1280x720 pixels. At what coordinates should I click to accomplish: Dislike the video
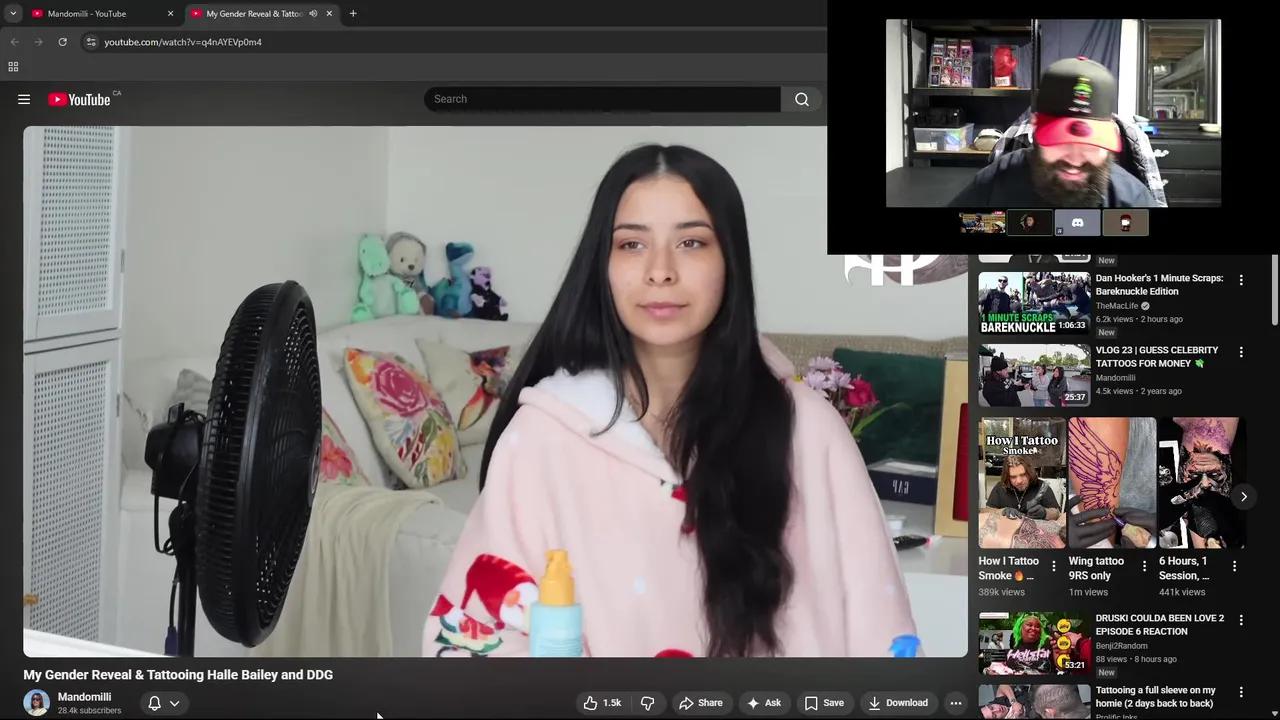(647, 703)
